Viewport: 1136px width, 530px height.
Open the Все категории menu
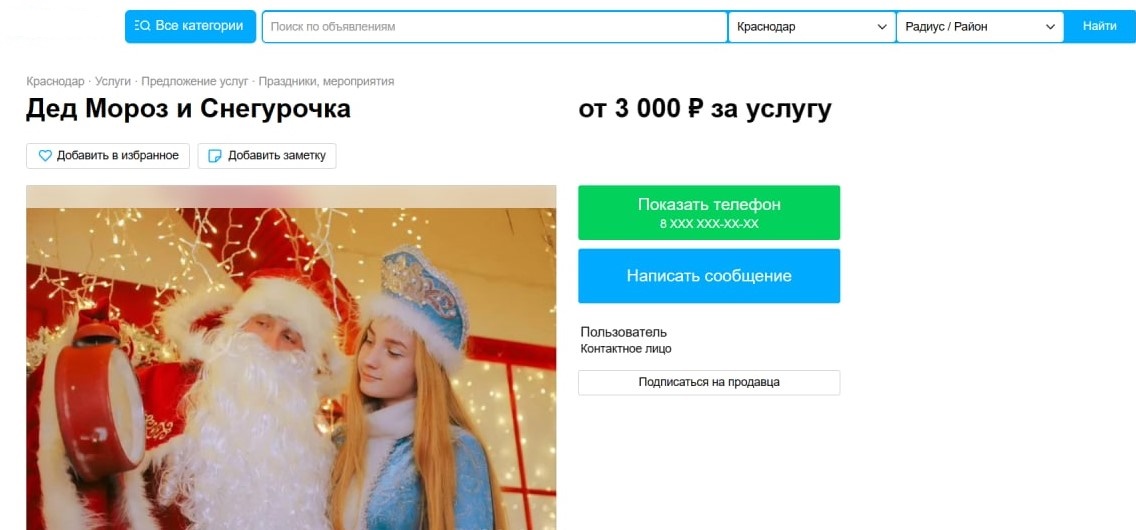(191, 26)
